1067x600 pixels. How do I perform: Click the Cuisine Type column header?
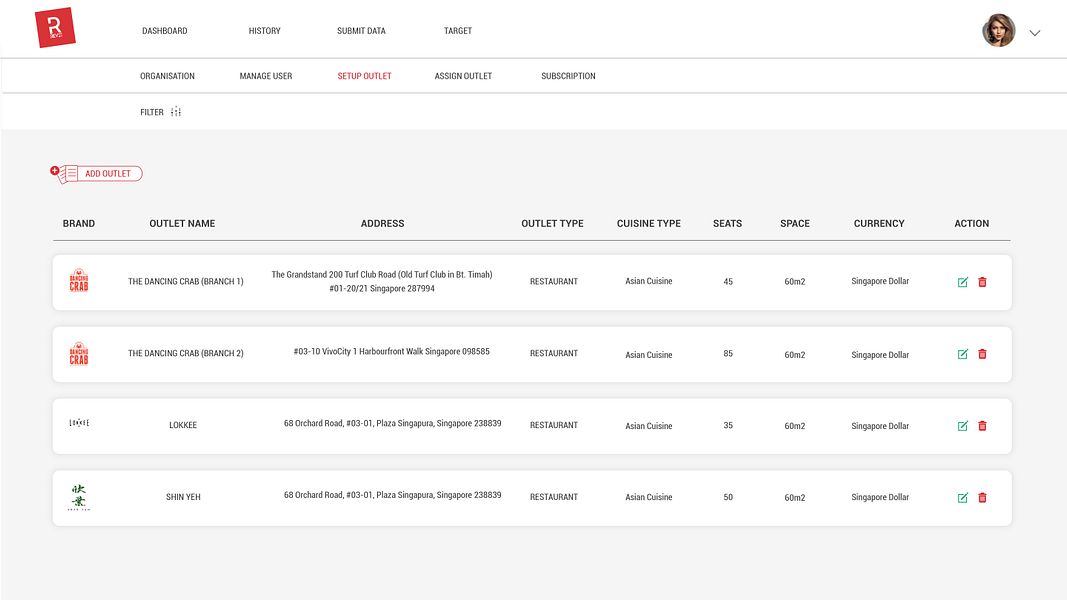click(649, 223)
